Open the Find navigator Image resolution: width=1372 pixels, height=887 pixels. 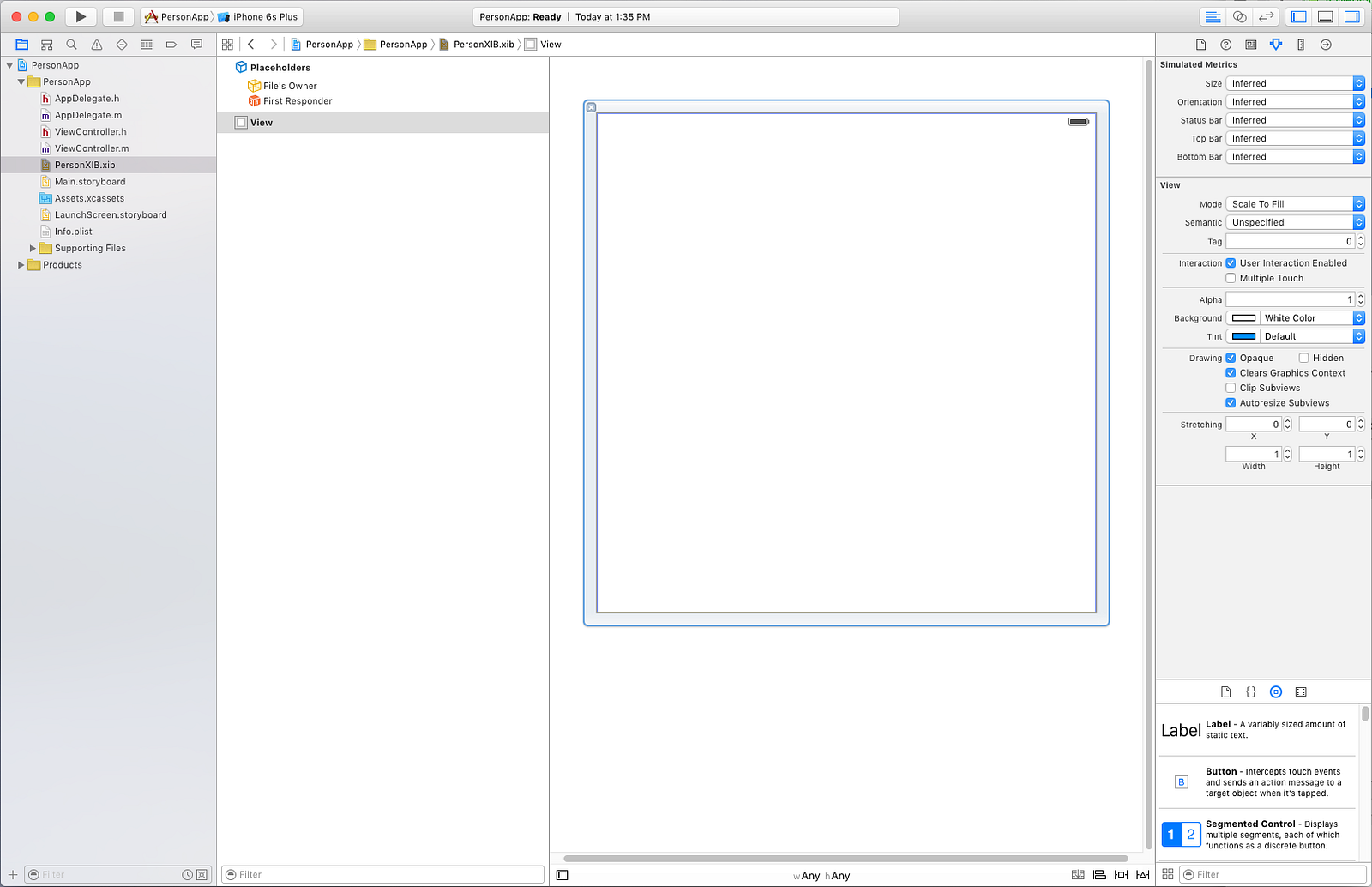pyautogui.click(x=72, y=45)
